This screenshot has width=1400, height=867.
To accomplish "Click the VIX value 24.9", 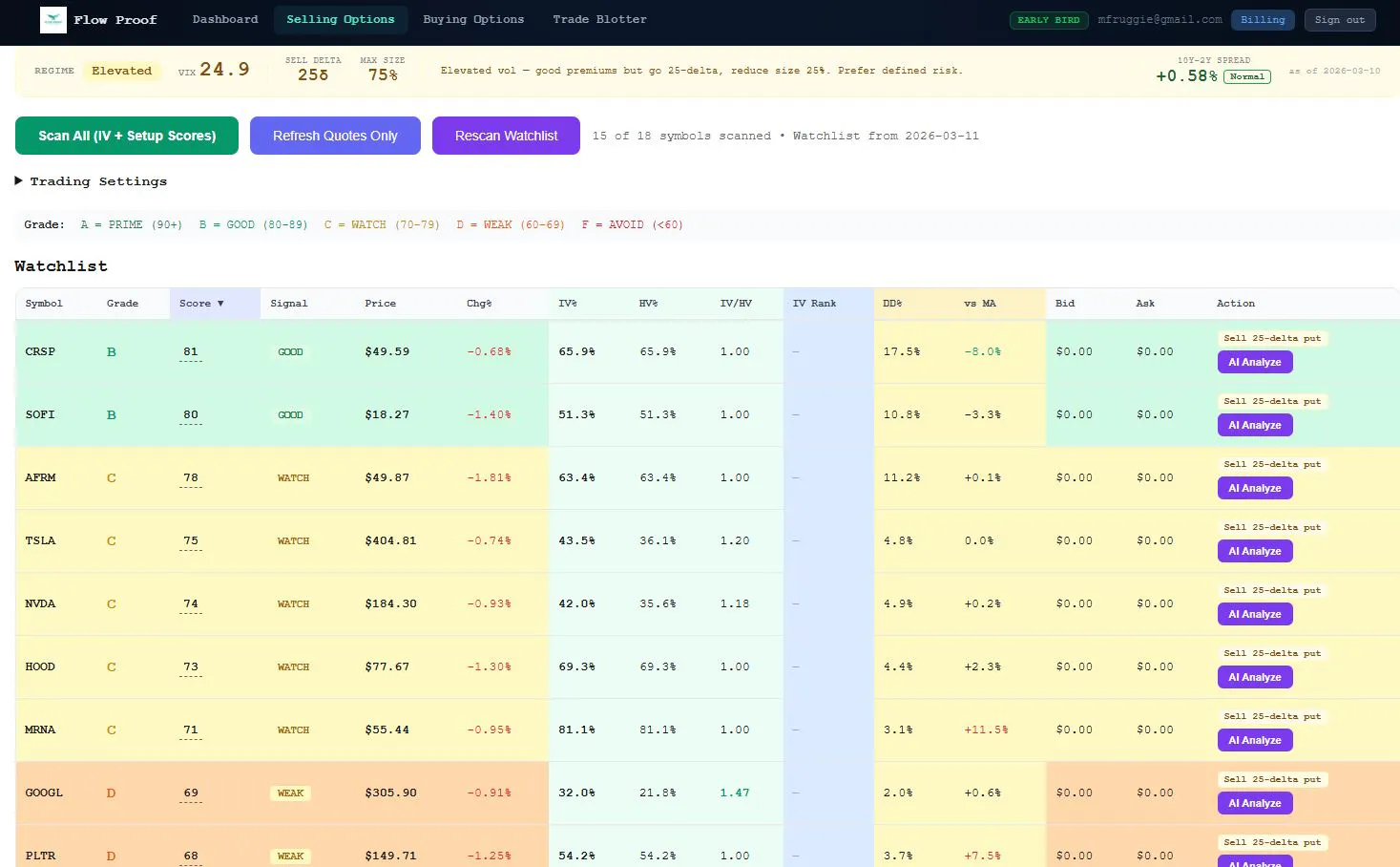I will (224, 70).
